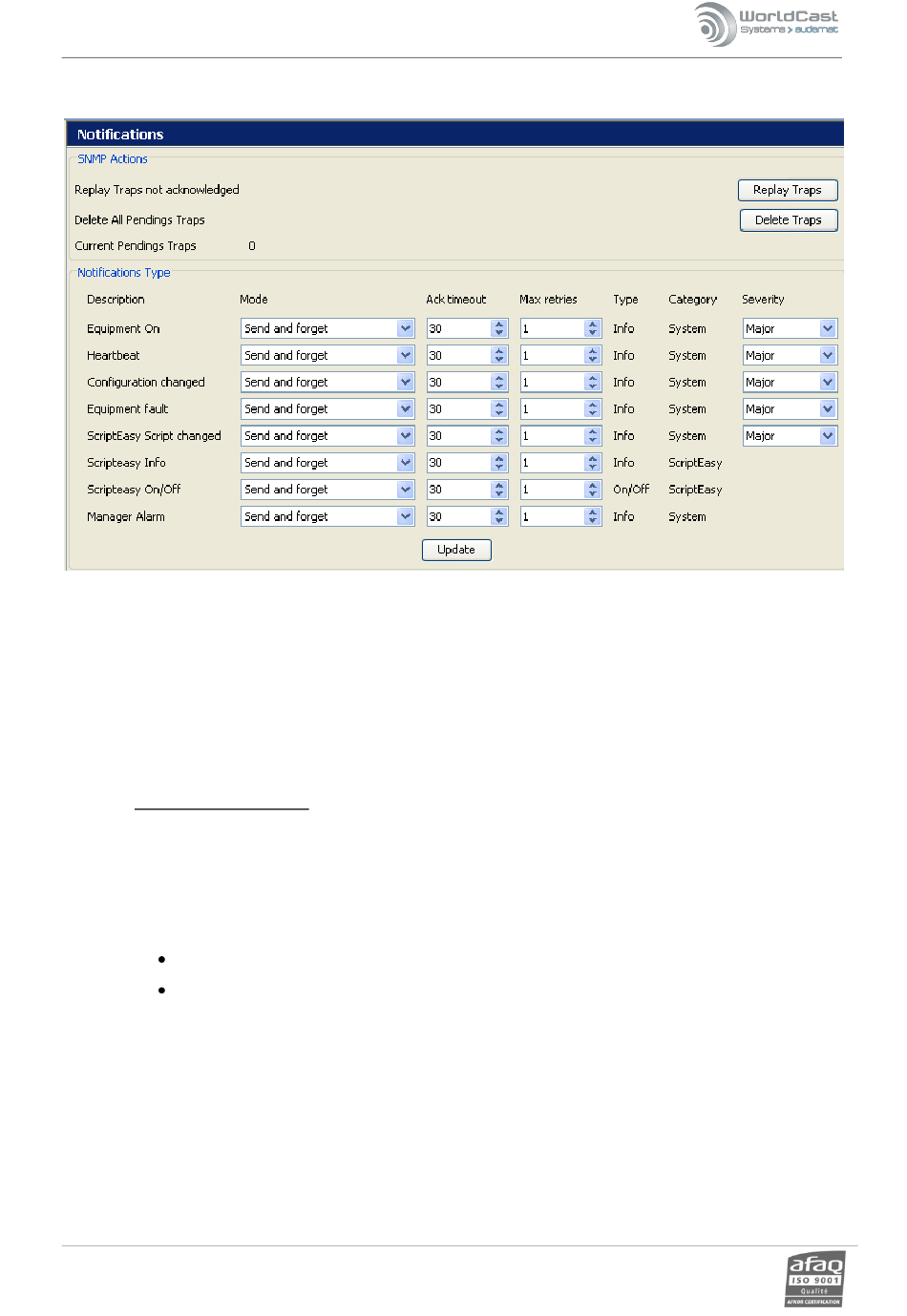Click Ack timeout spinner for Equipment On

coord(499,328)
